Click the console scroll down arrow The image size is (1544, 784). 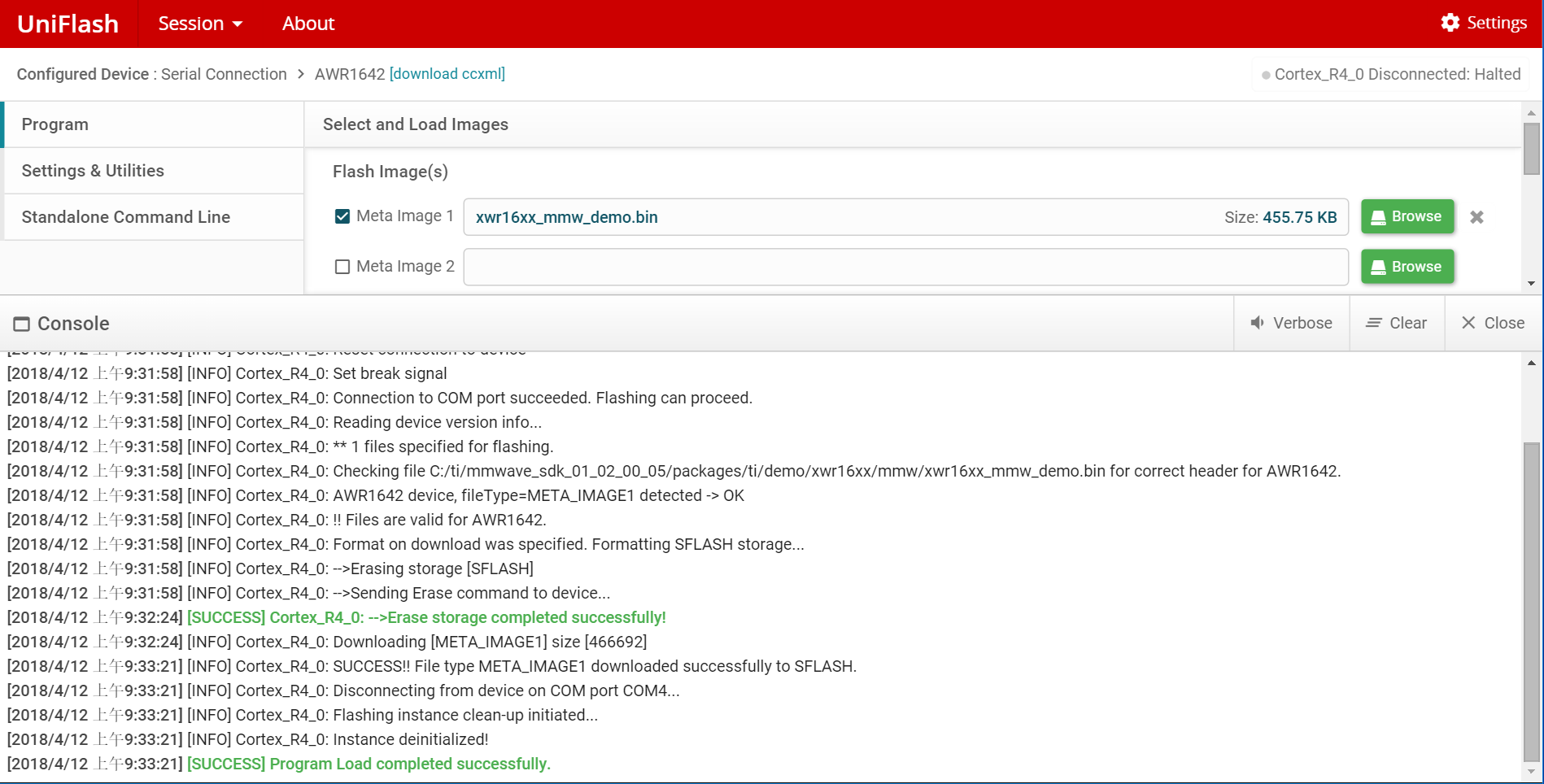(x=1532, y=772)
